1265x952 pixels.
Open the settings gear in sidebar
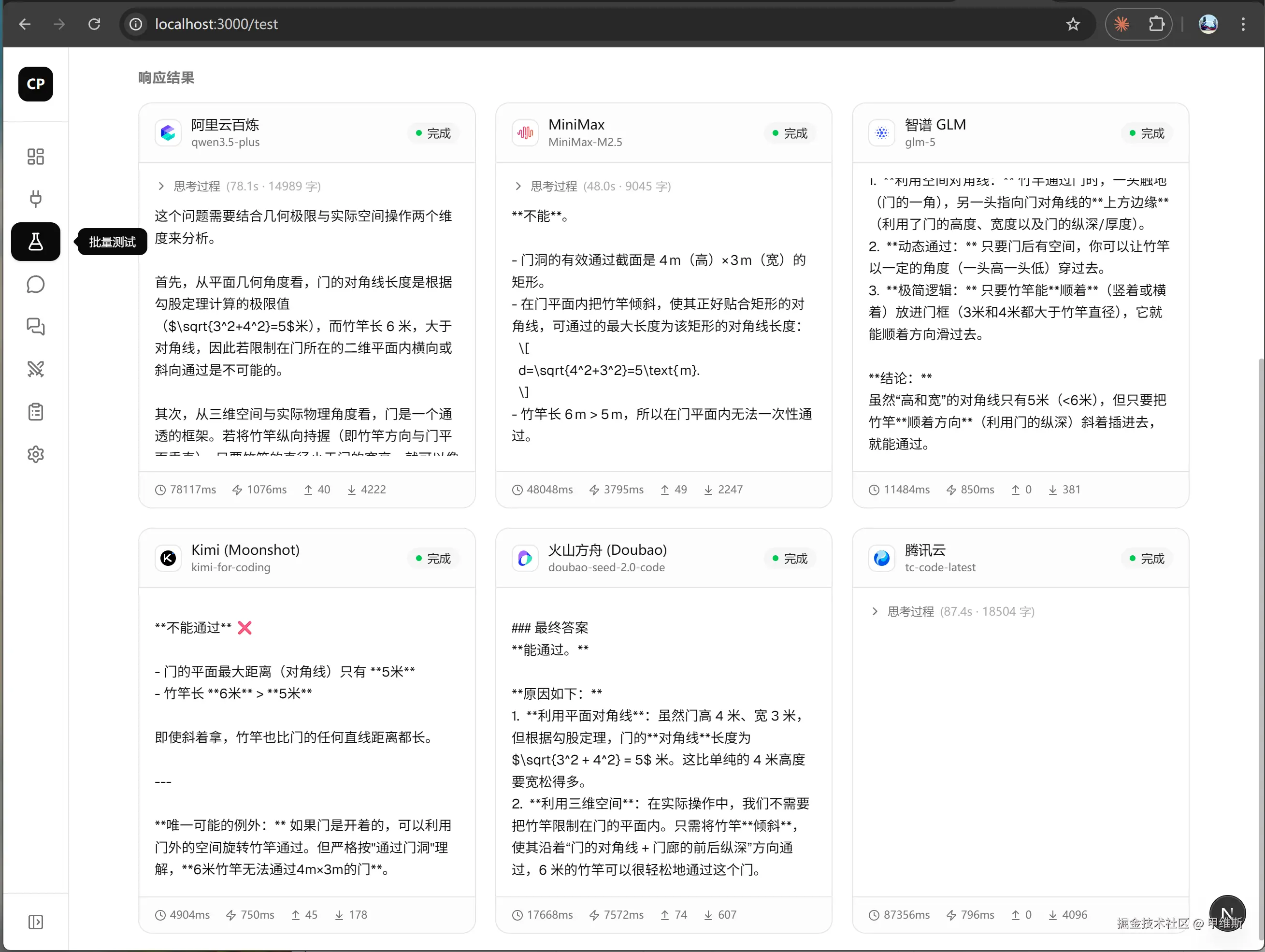pos(35,454)
